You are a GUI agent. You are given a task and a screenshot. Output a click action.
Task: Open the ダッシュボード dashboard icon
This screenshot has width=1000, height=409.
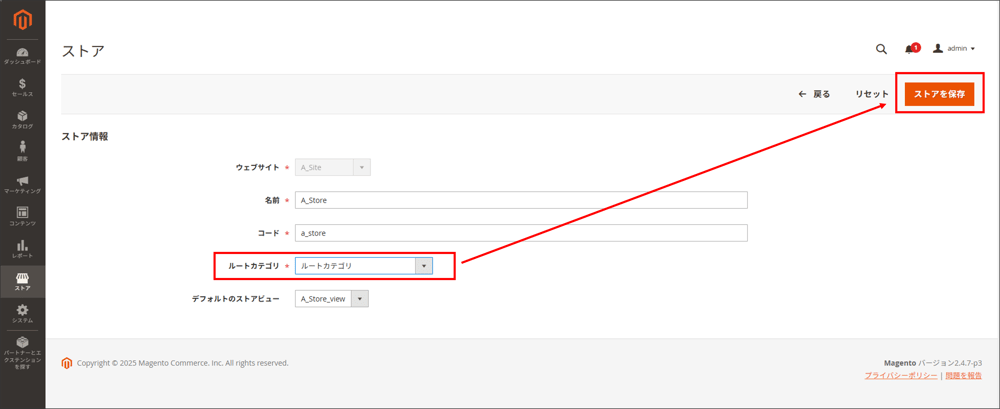click(22, 55)
